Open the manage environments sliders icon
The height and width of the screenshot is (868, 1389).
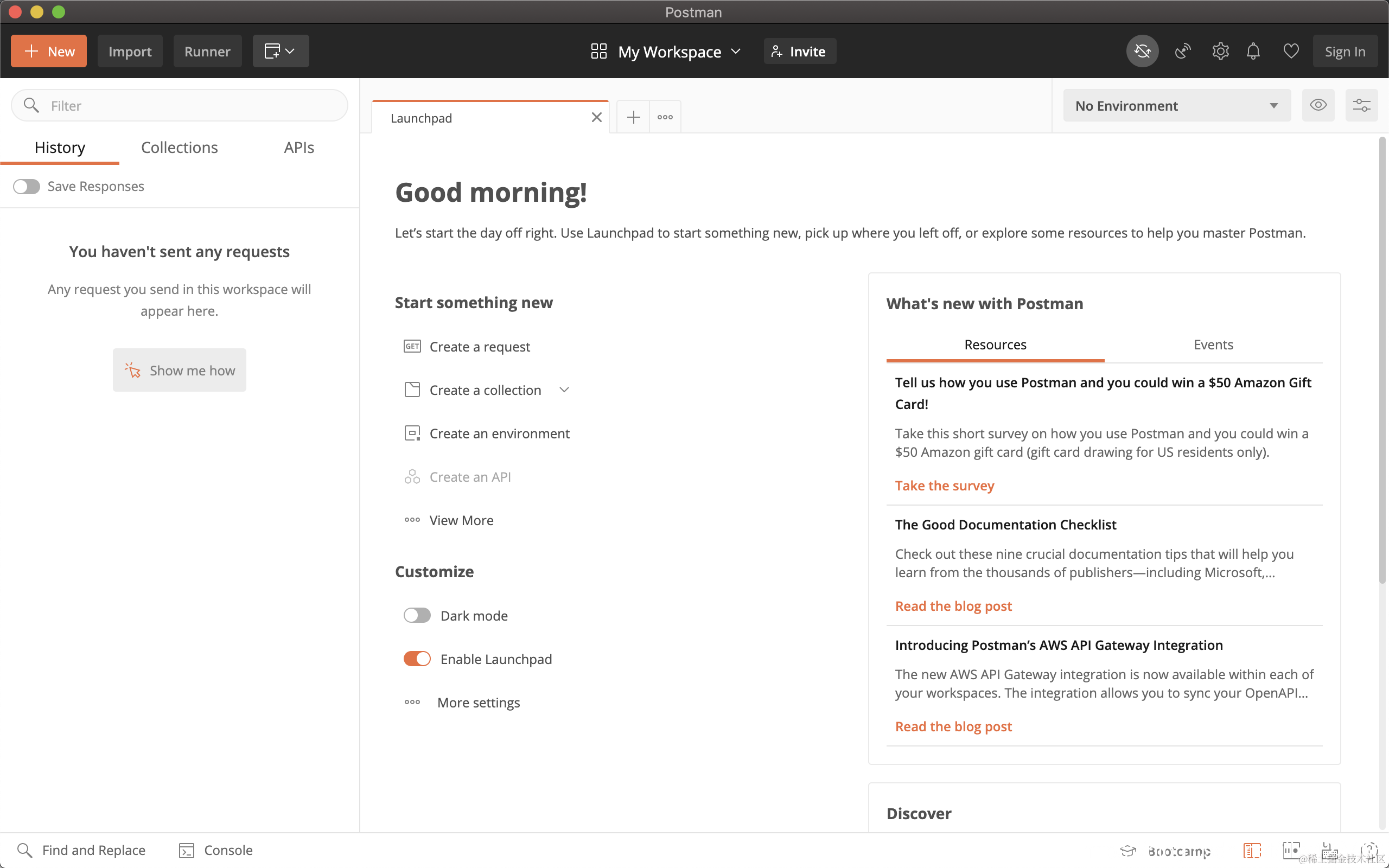tap(1361, 105)
